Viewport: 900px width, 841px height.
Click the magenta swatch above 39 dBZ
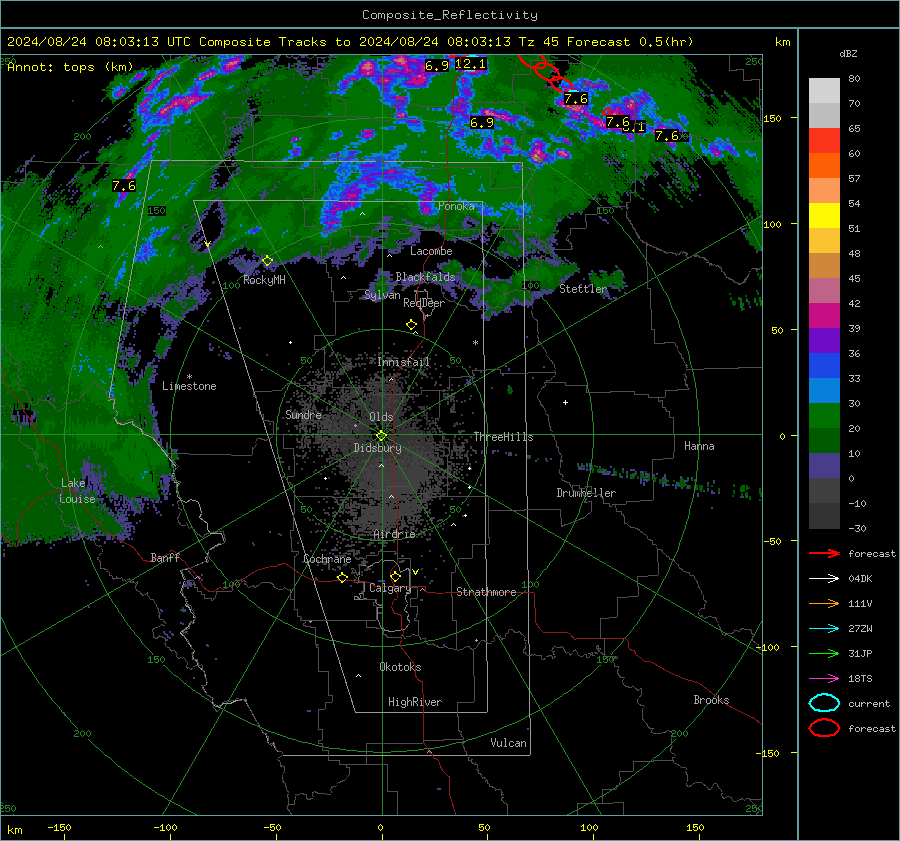[x=824, y=315]
